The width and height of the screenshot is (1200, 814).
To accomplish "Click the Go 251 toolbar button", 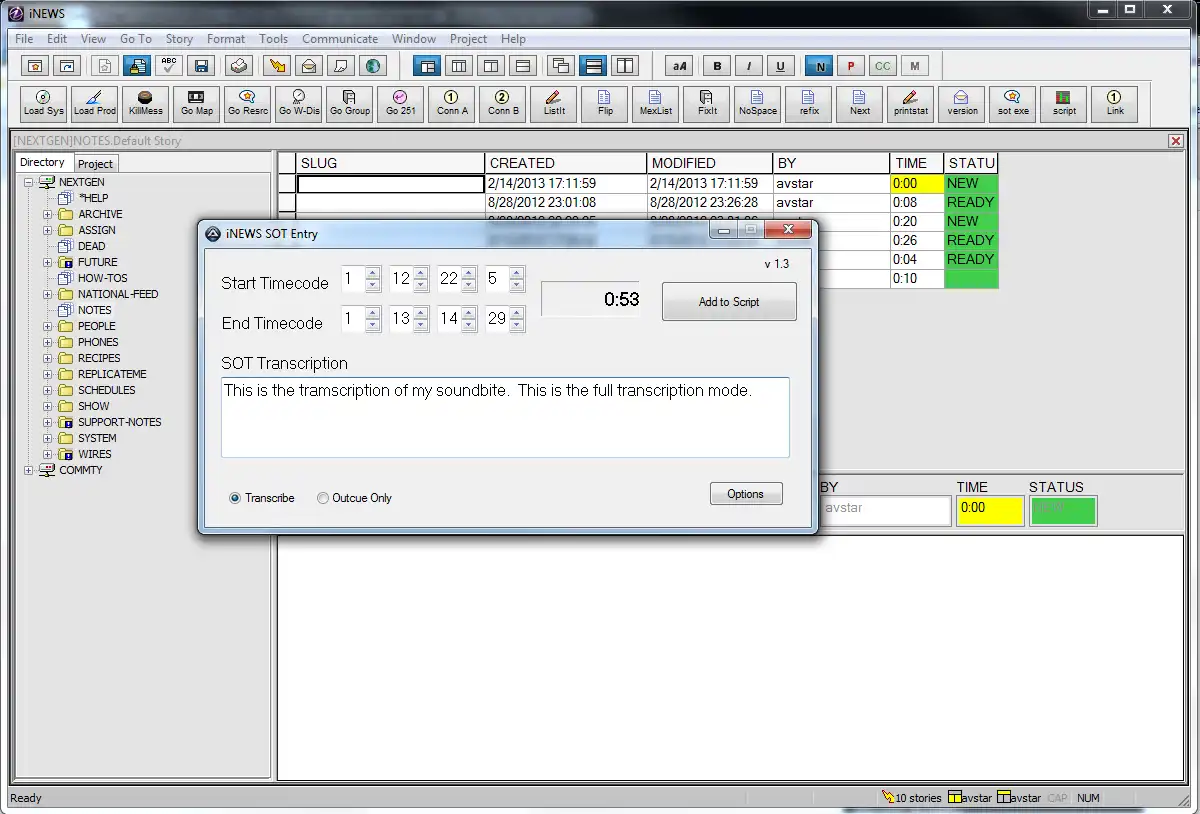I will click(401, 103).
